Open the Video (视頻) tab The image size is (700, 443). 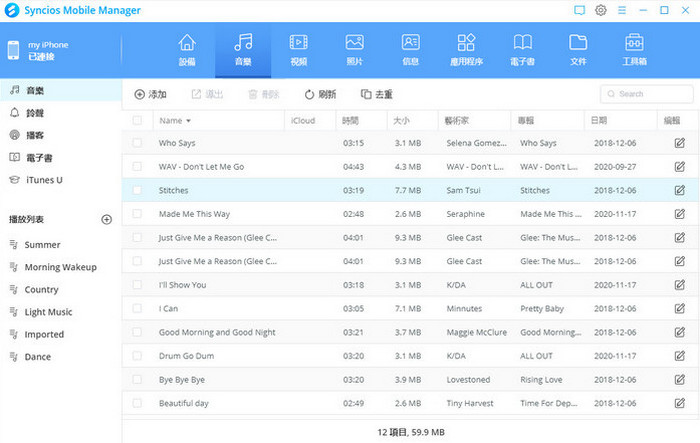(299, 50)
